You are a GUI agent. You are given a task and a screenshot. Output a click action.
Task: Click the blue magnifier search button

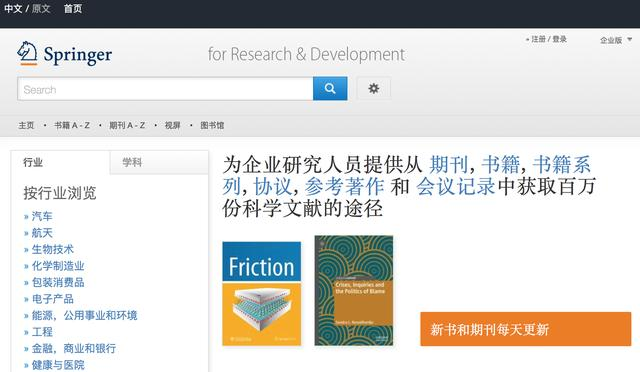tap(330, 88)
